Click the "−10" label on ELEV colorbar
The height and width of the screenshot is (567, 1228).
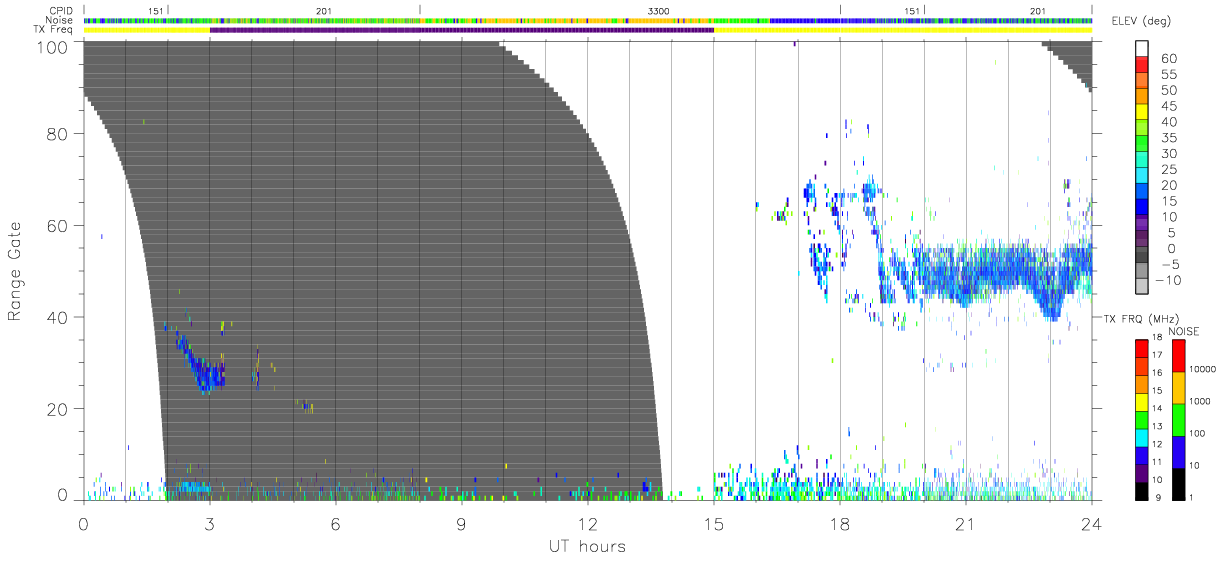1168,281
